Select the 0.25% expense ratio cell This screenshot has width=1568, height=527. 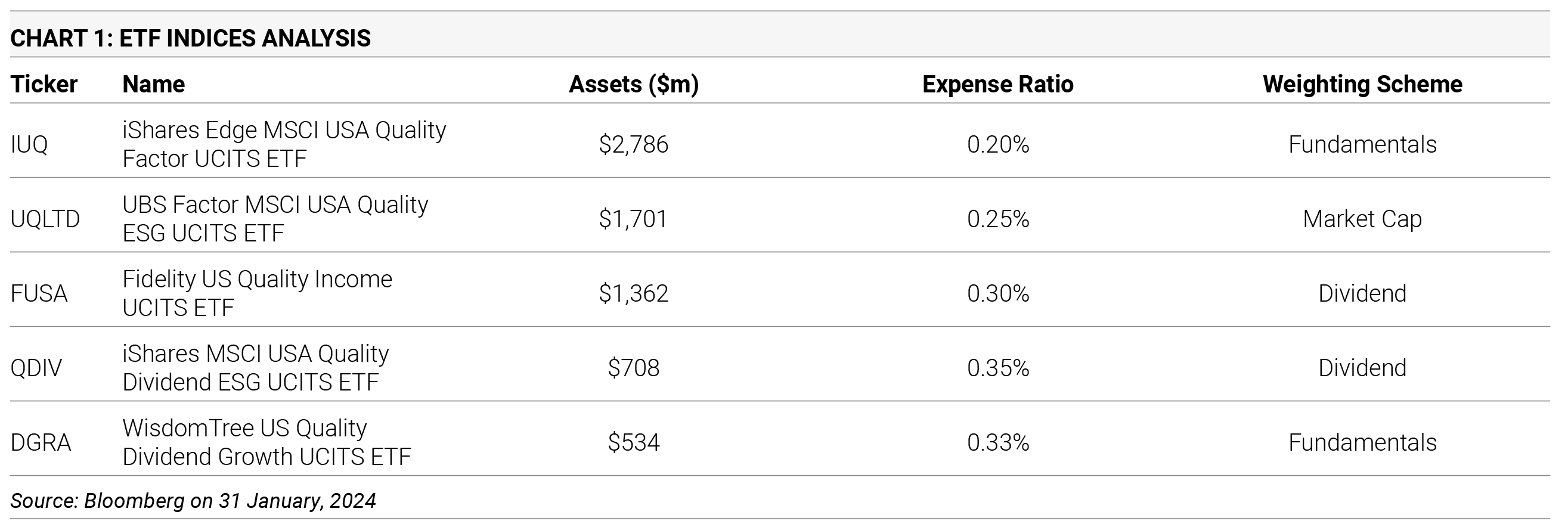pos(997,219)
